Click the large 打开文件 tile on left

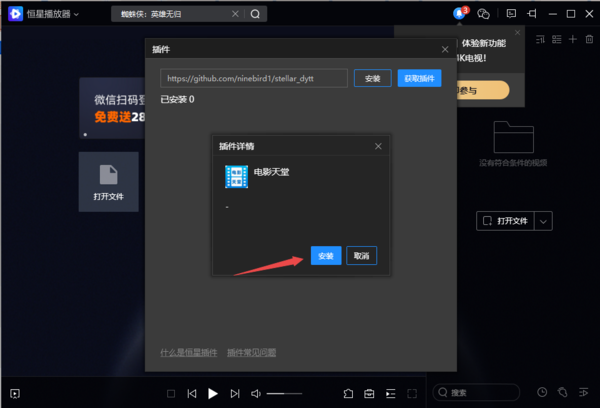click(x=109, y=182)
